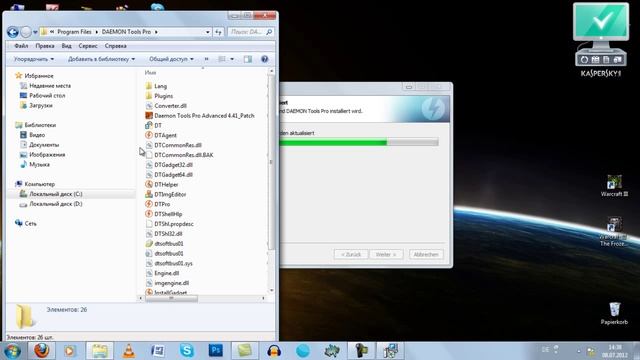Open Изображения library

tap(47, 155)
